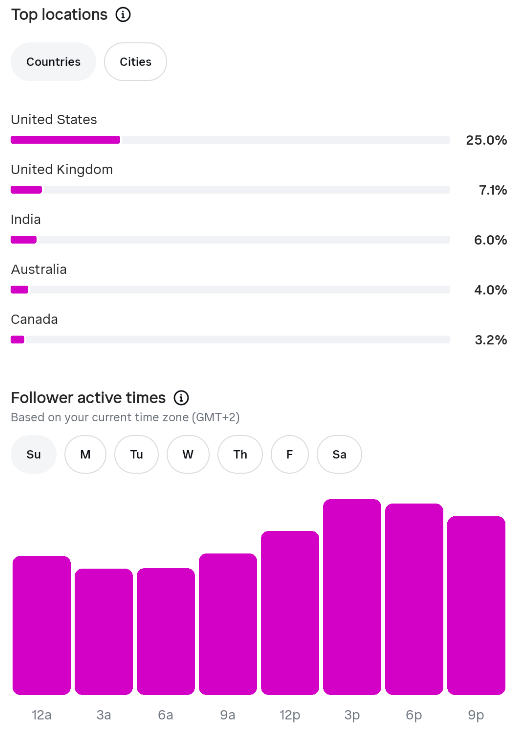Show Wednesday follower activity
Screen dimensions: 513x744
point(188,455)
